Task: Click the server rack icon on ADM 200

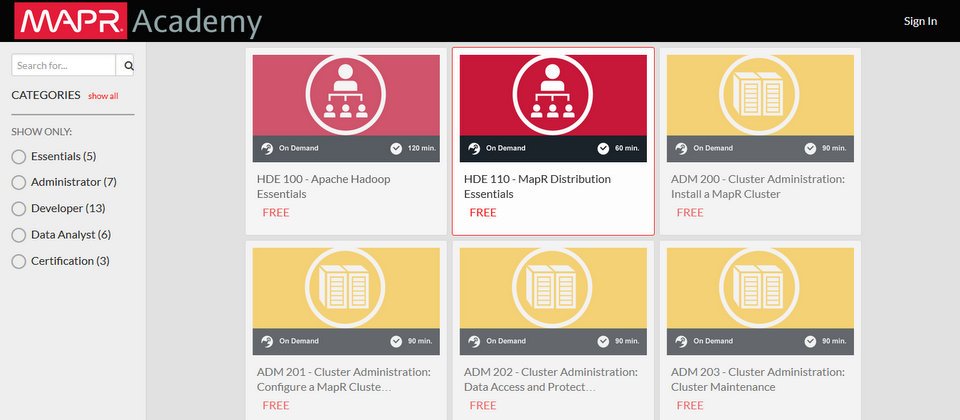Action: 759,94
